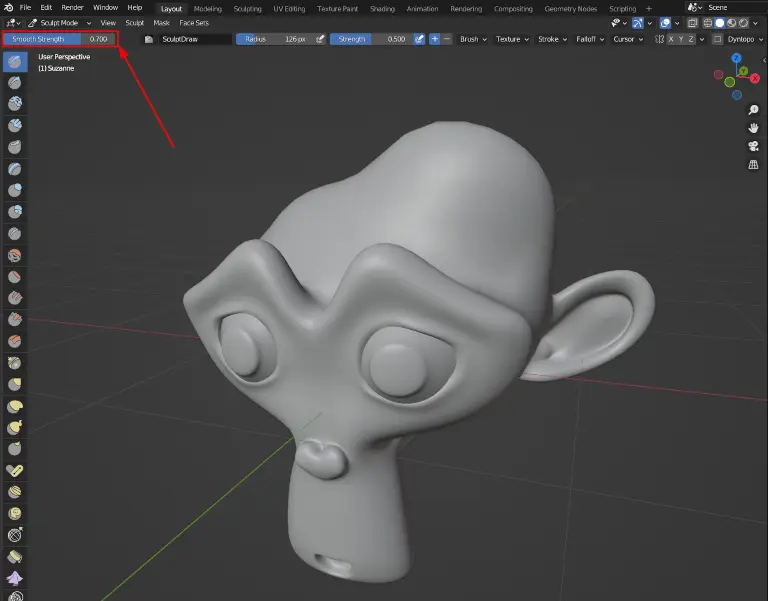Switch to the Sculpting workspace tab
This screenshot has width=768, height=601.
247,8
